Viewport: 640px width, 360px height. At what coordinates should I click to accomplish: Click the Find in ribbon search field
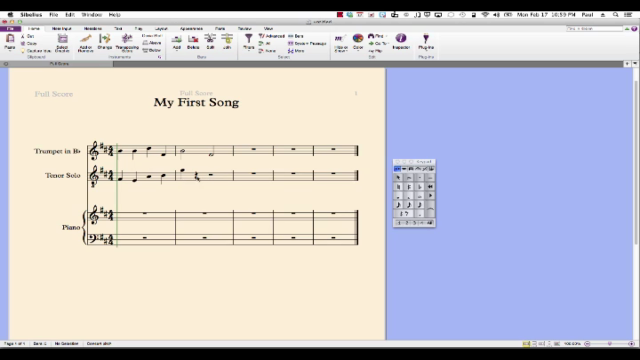[594, 29]
